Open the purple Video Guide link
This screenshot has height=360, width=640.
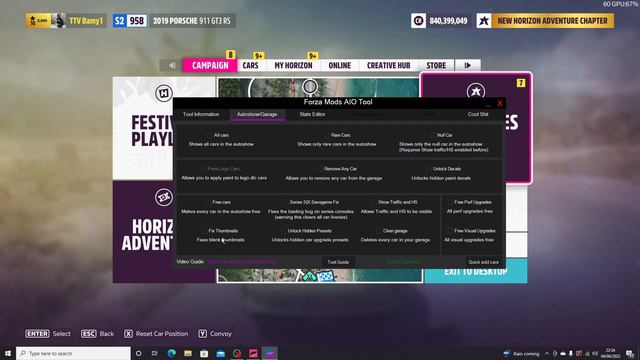point(242,262)
